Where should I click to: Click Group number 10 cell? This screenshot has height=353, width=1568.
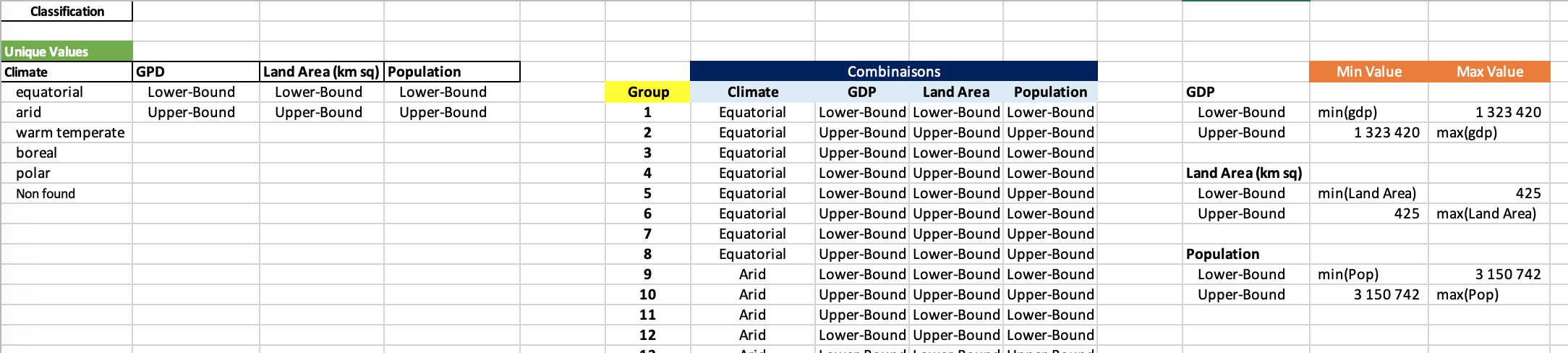(x=647, y=294)
